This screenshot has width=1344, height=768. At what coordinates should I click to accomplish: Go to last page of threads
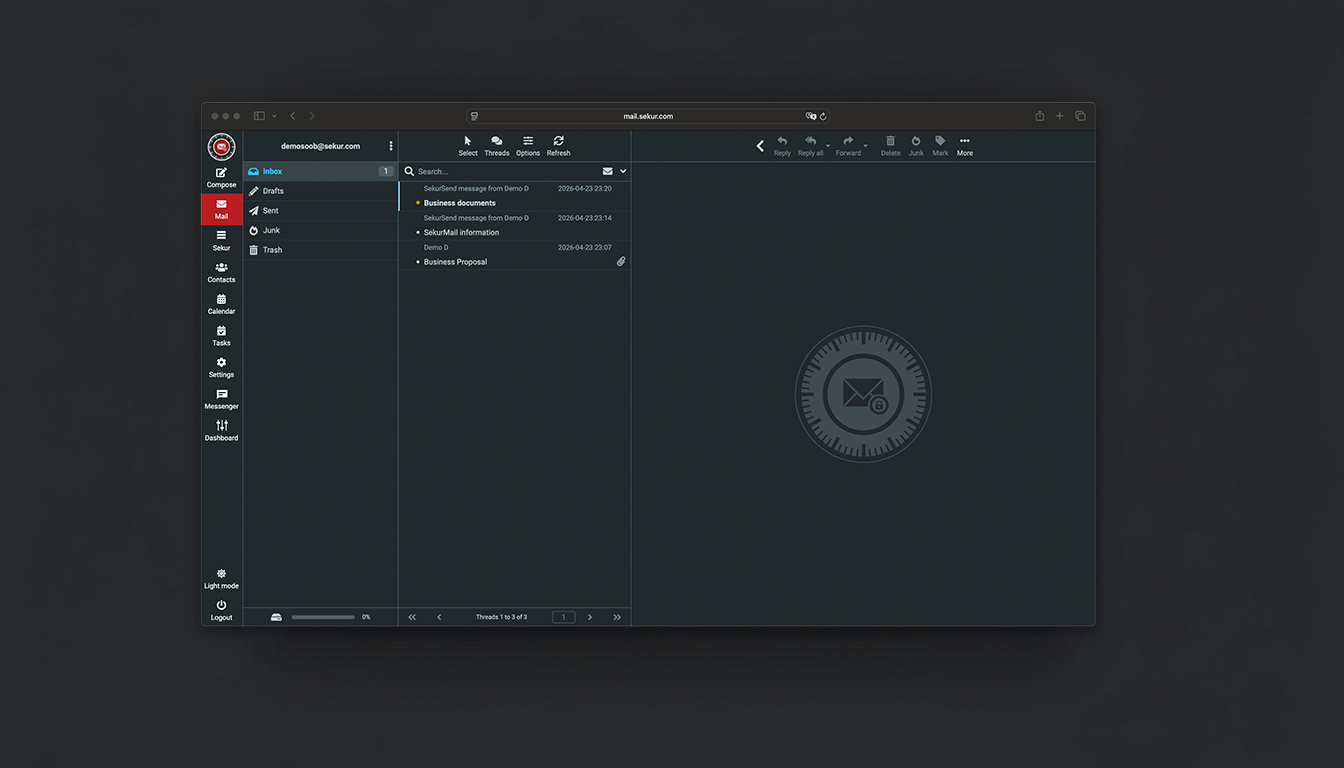tap(617, 617)
